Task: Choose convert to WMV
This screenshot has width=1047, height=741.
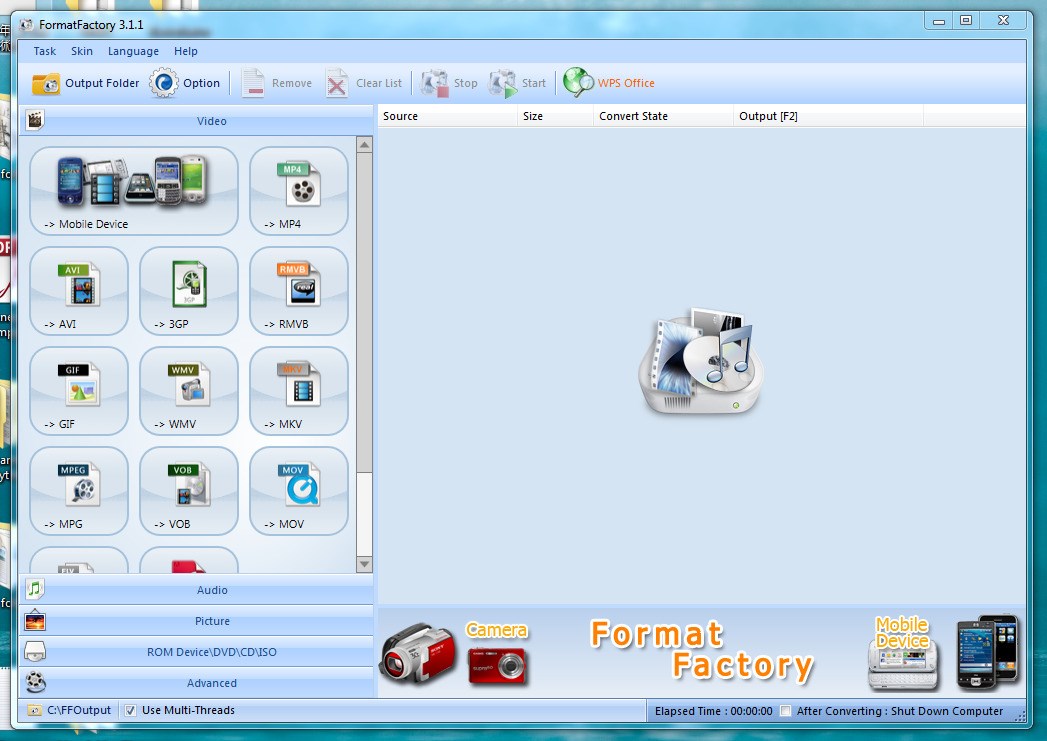Action: click(189, 391)
